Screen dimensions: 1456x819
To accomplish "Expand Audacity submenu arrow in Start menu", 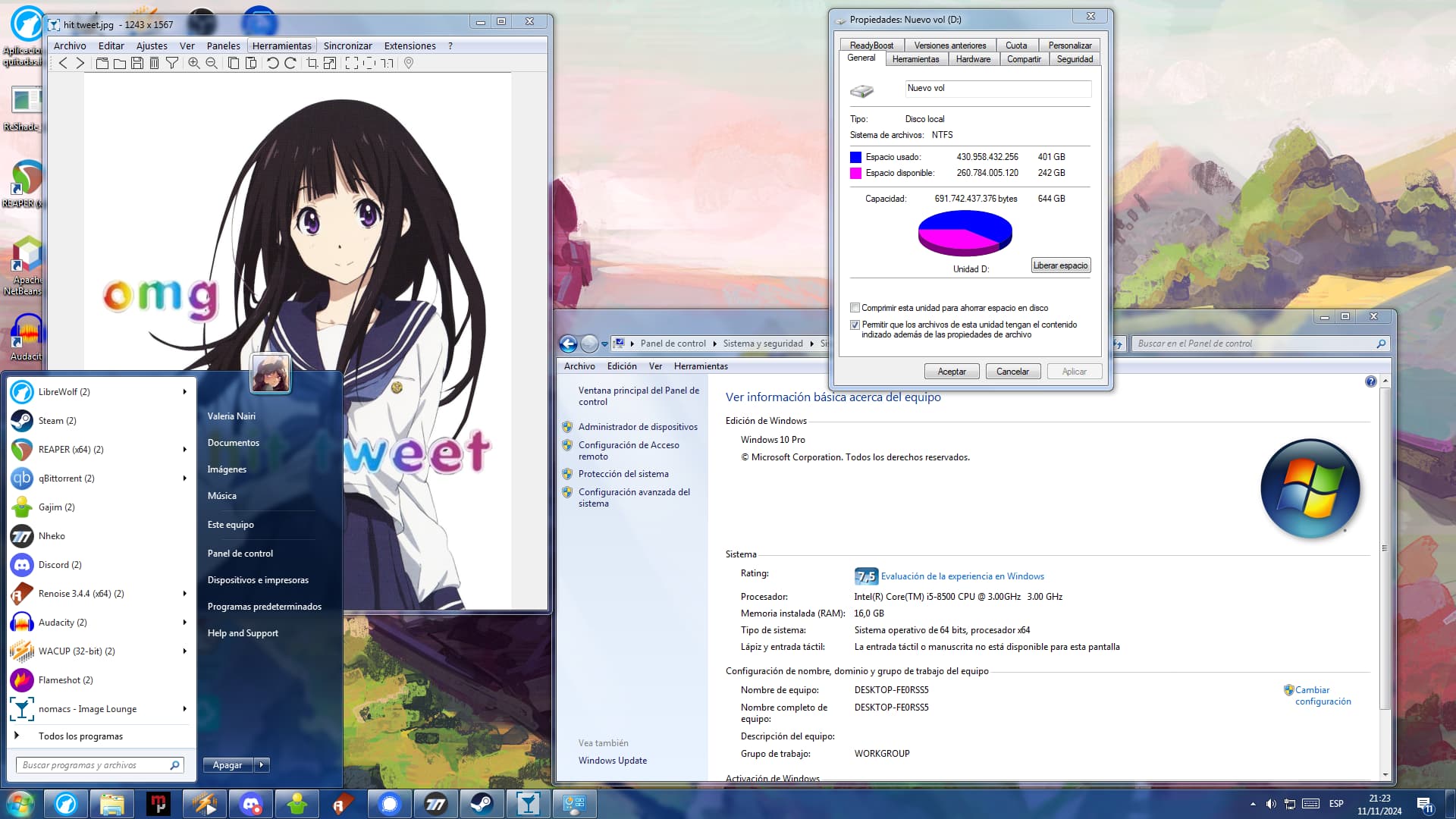I will tap(184, 623).
